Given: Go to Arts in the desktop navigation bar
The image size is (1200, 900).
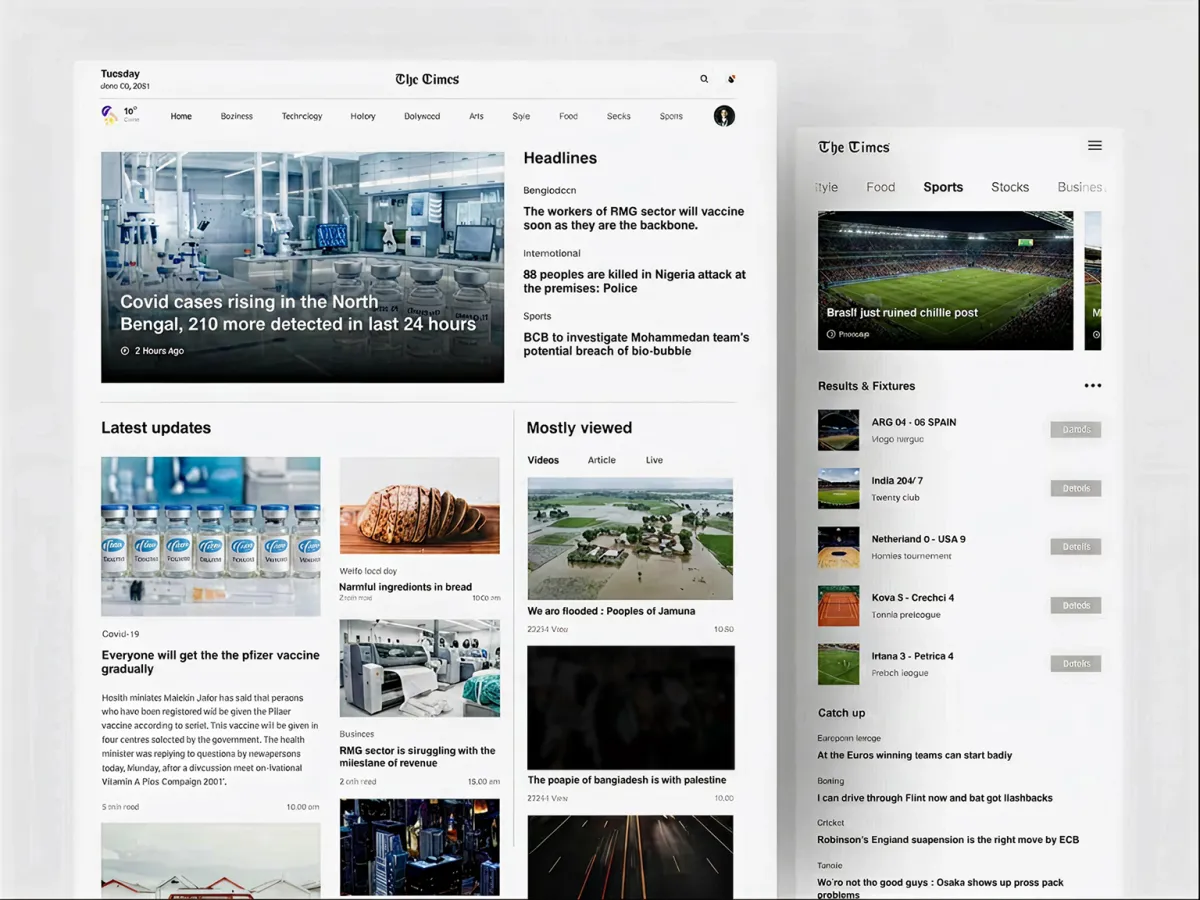Looking at the screenshot, I should click(476, 116).
